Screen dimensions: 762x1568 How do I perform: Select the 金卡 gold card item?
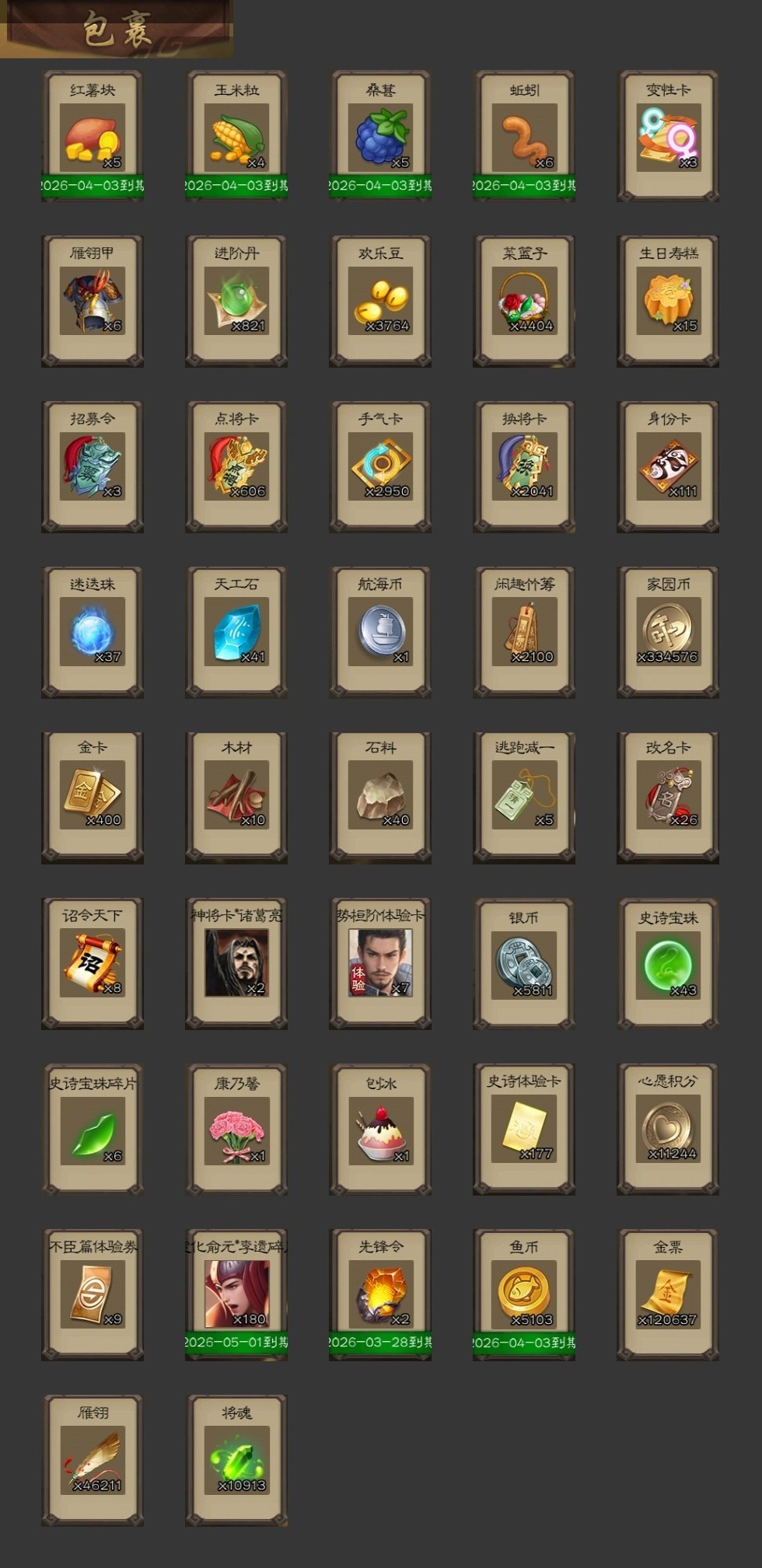coord(93,798)
